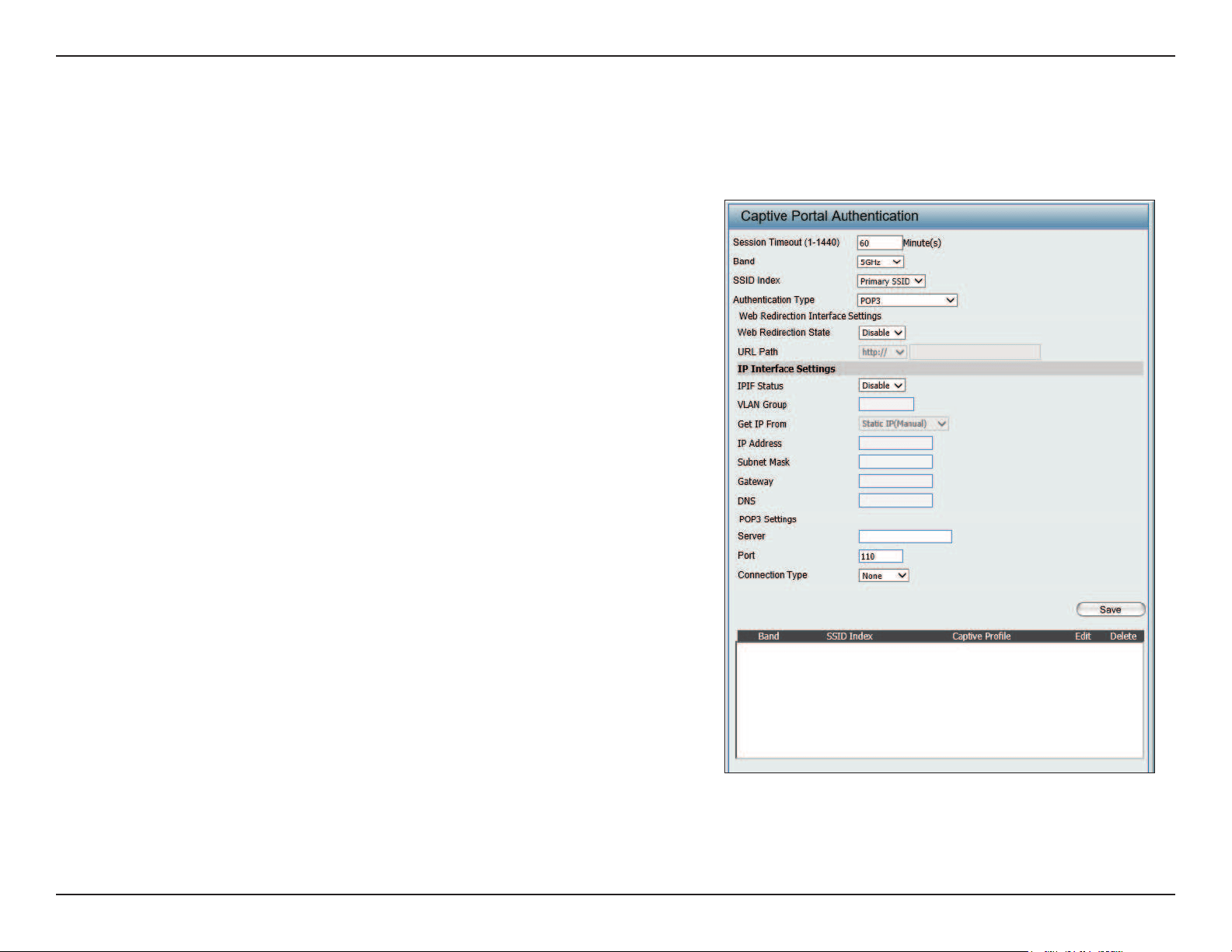Click the VLAN Group input field
1232x952 pixels.
pyautogui.click(x=886, y=404)
